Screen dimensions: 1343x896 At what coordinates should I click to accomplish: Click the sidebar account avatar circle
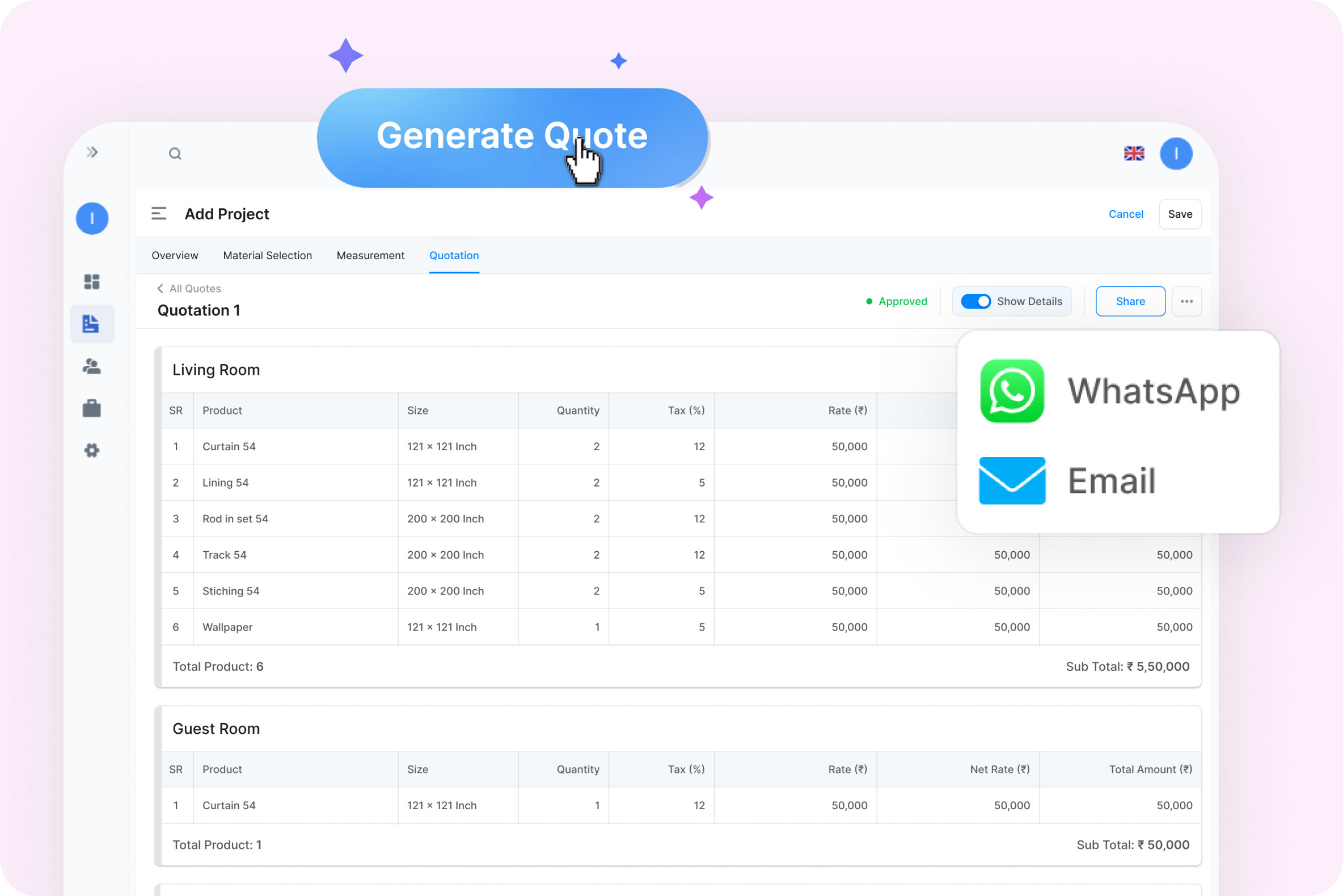(92, 218)
